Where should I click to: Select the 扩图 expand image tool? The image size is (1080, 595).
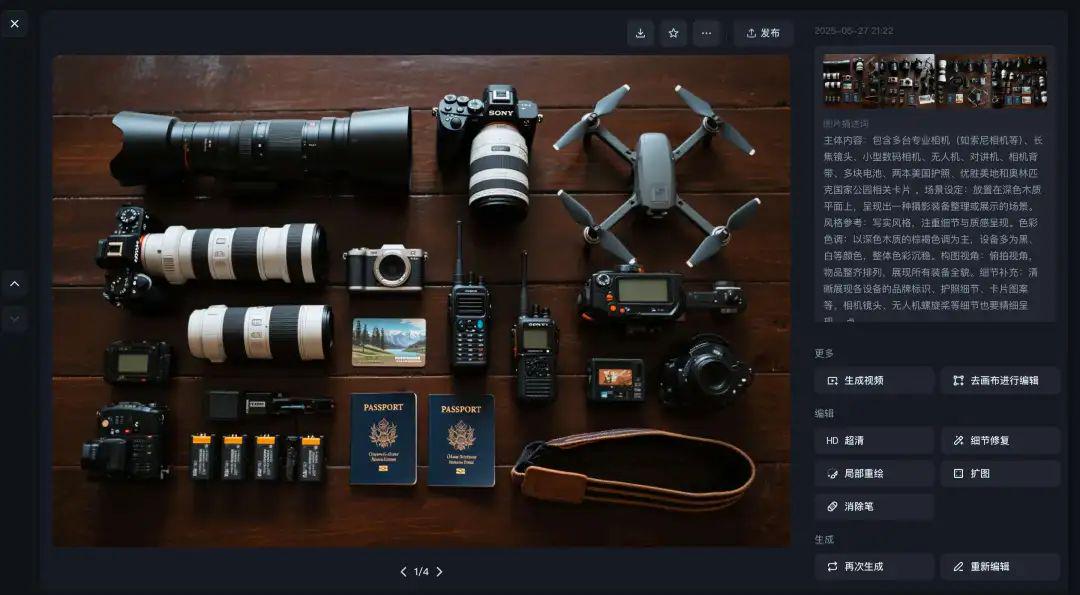pyautogui.click(x=999, y=473)
